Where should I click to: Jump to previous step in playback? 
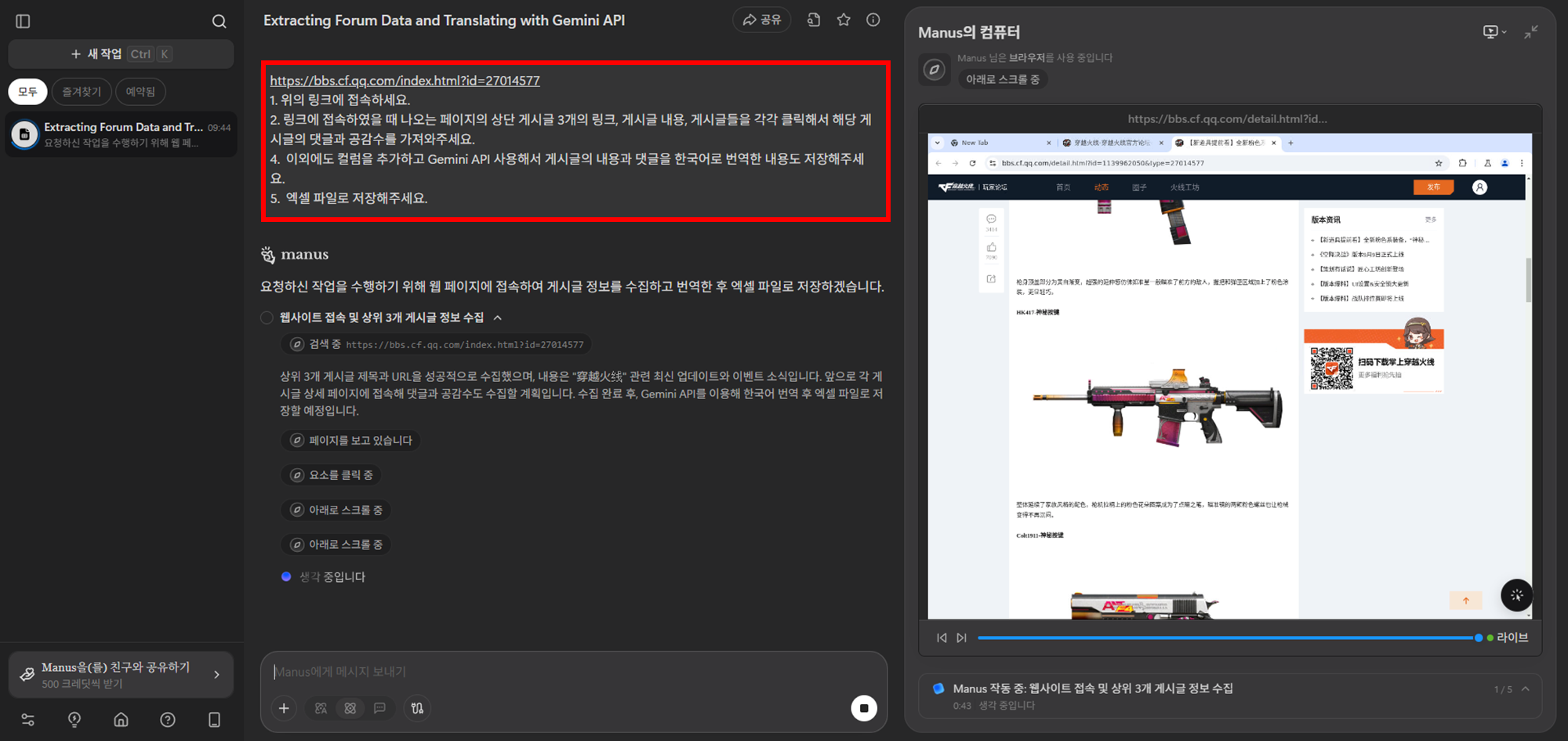point(942,637)
